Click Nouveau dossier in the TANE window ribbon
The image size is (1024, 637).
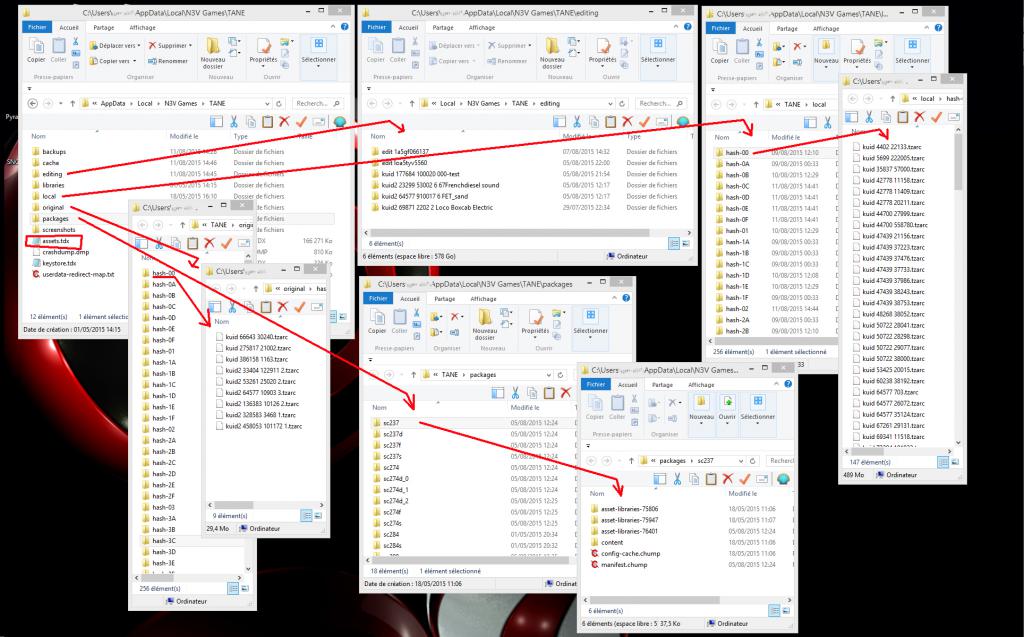[213, 53]
